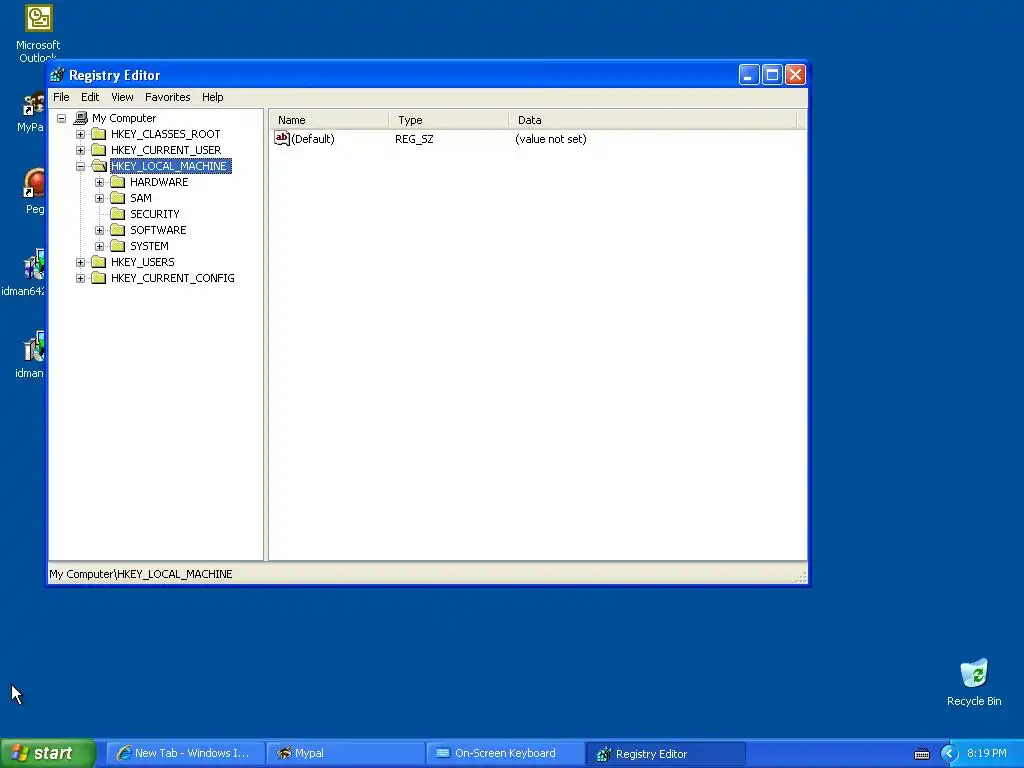Viewport: 1024px width, 768px height.
Task: Open the Help menu
Action: [212, 97]
